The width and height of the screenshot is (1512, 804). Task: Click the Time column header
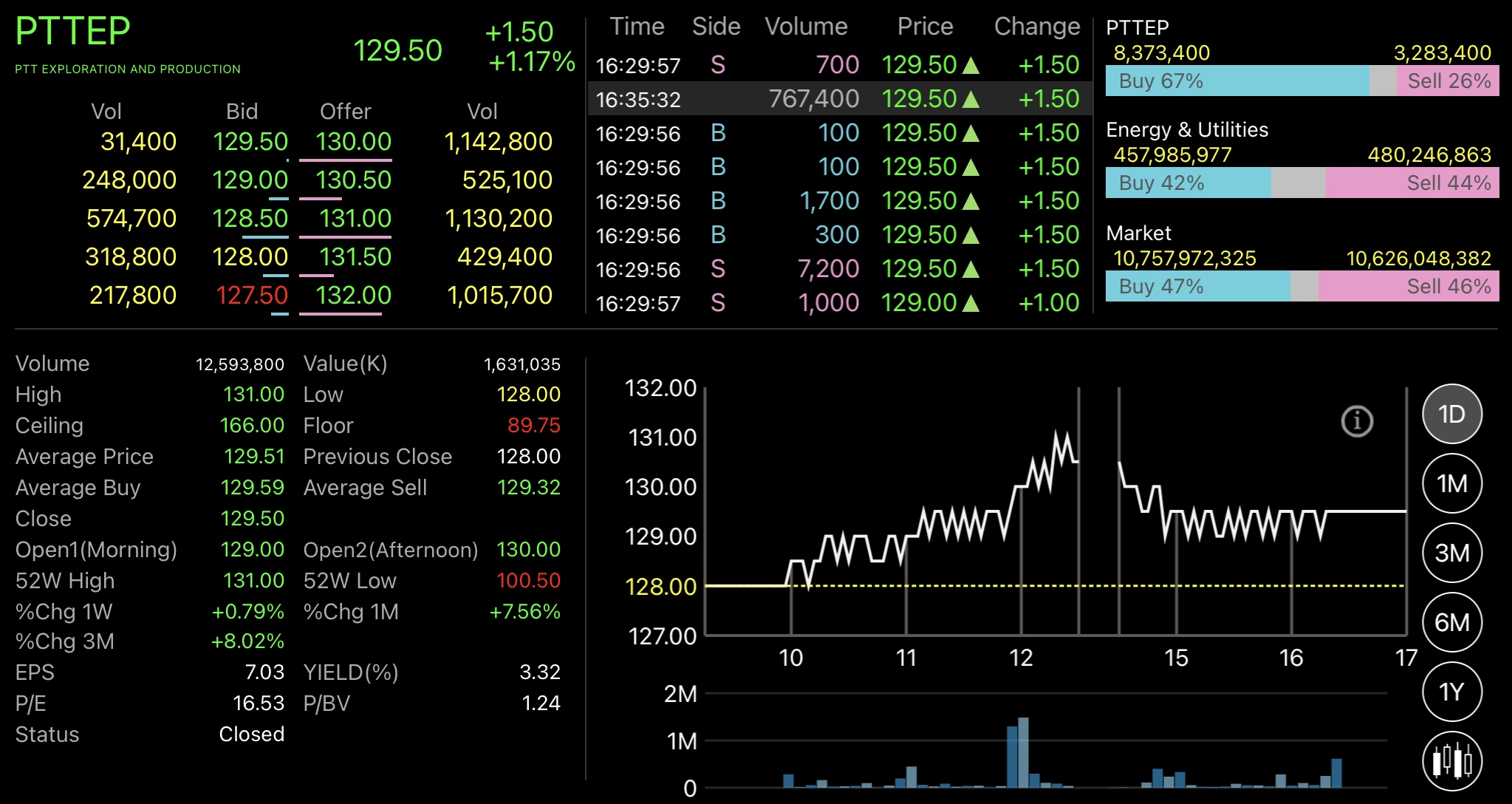coord(637,27)
